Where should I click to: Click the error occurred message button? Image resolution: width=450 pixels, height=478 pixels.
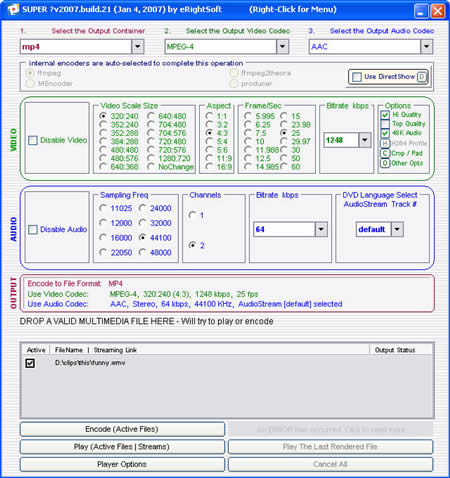(330, 429)
